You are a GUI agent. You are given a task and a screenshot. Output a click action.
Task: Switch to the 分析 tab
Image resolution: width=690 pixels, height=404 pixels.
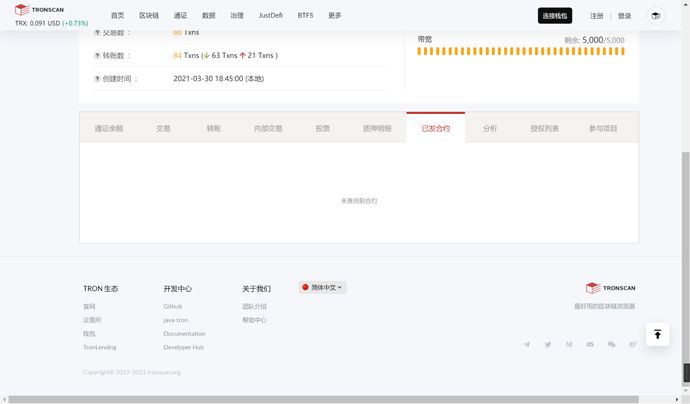(490, 128)
